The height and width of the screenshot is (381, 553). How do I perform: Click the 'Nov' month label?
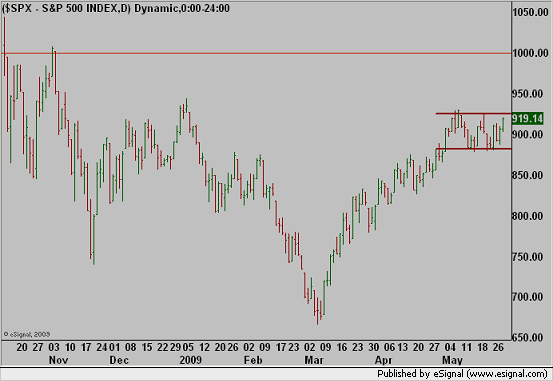(58, 360)
